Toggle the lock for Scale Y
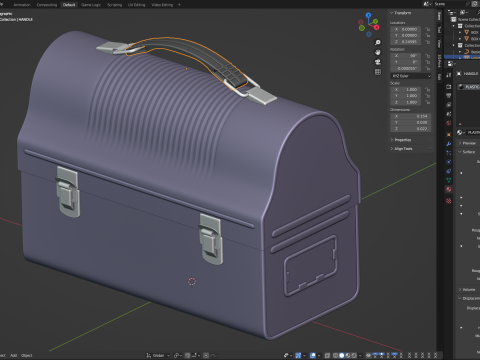Screen dimensions: 480x360 pyautogui.click(x=428, y=96)
